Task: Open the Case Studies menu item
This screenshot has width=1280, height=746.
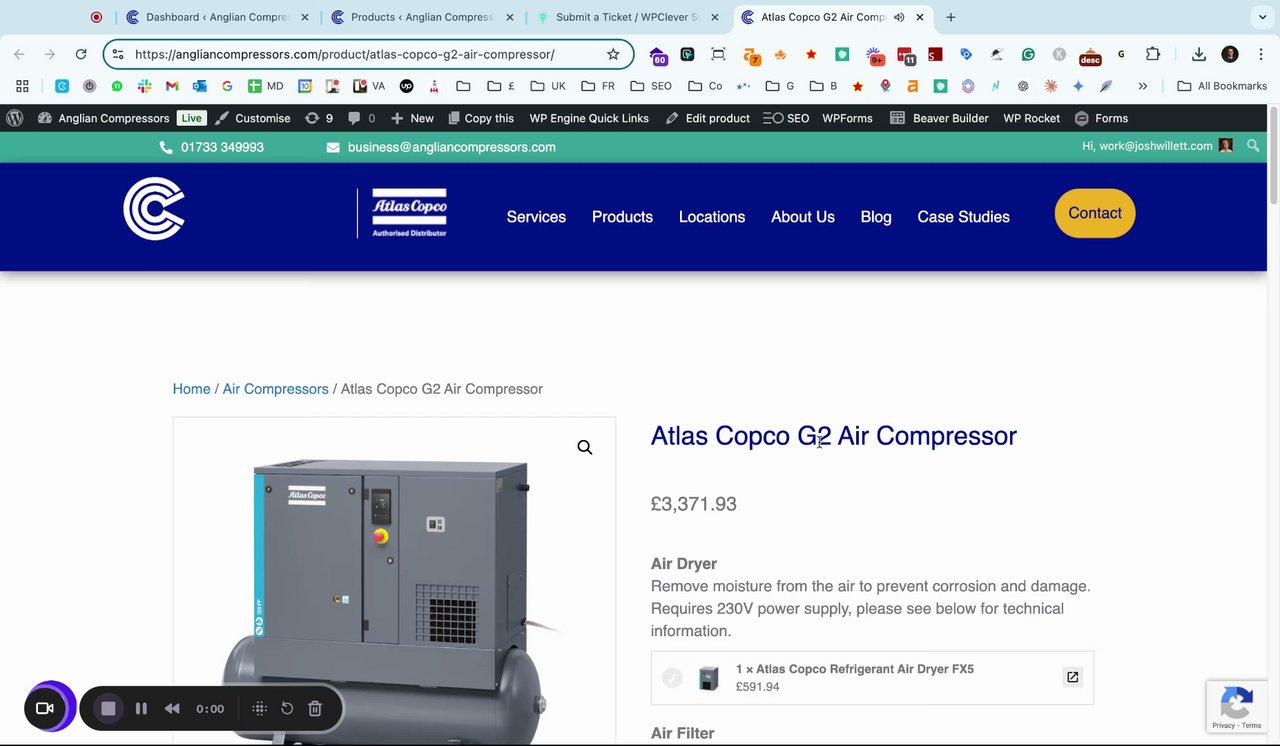Action: coord(964,217)
